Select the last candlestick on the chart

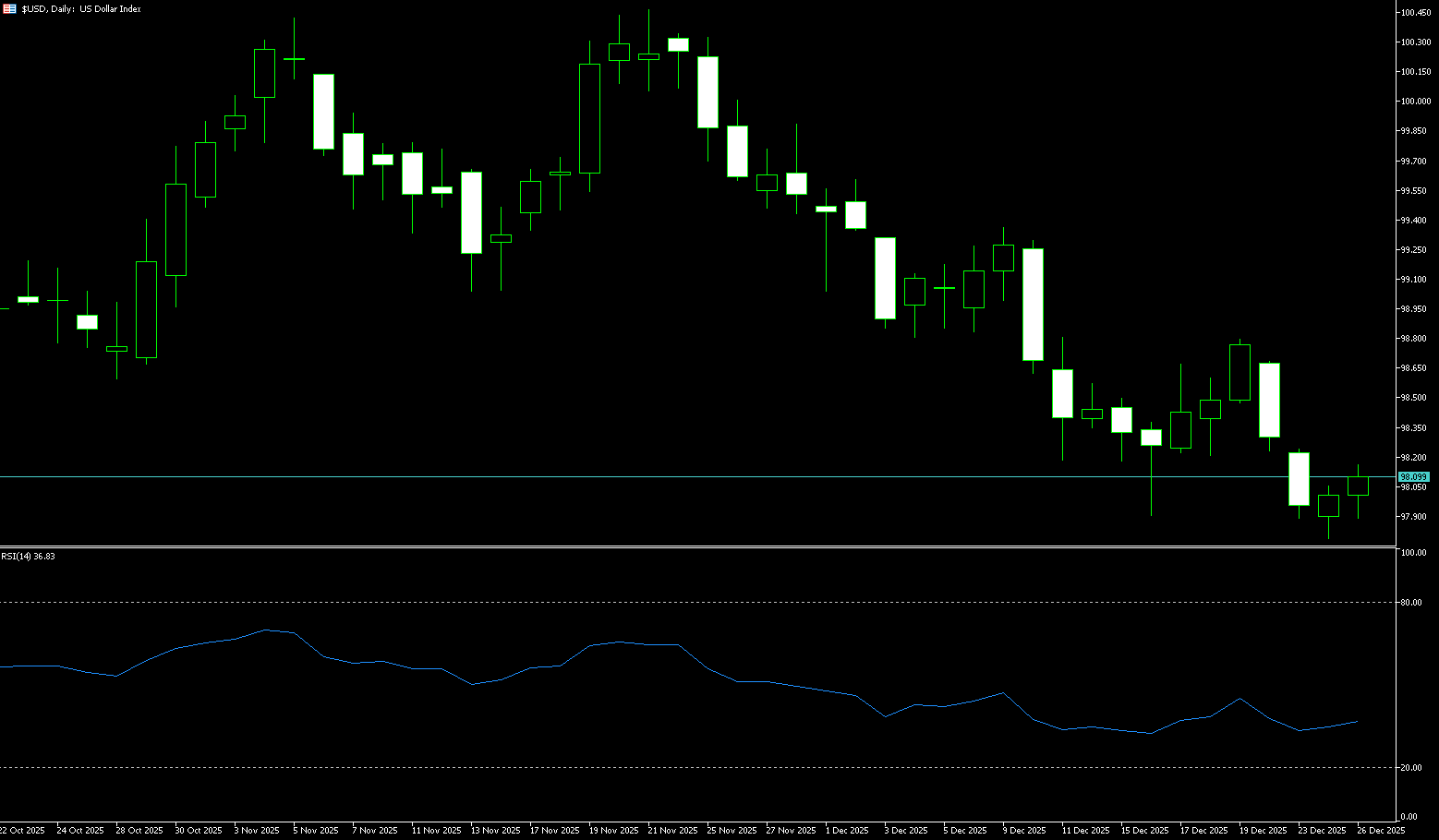[x=1358, y=486]
